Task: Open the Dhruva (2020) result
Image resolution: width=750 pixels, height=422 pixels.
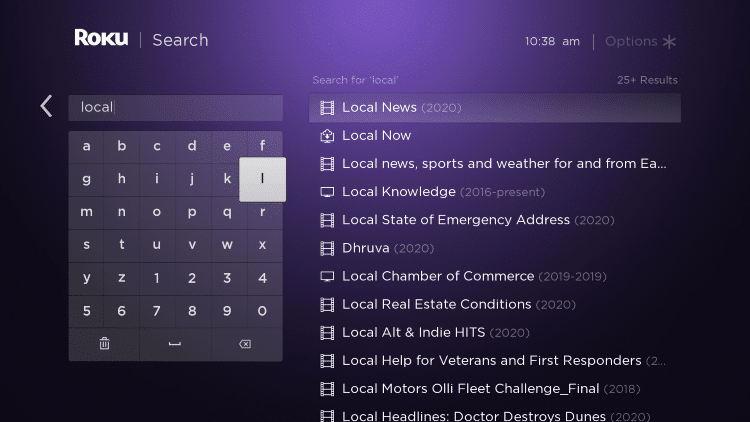Action: pos(495,248)
